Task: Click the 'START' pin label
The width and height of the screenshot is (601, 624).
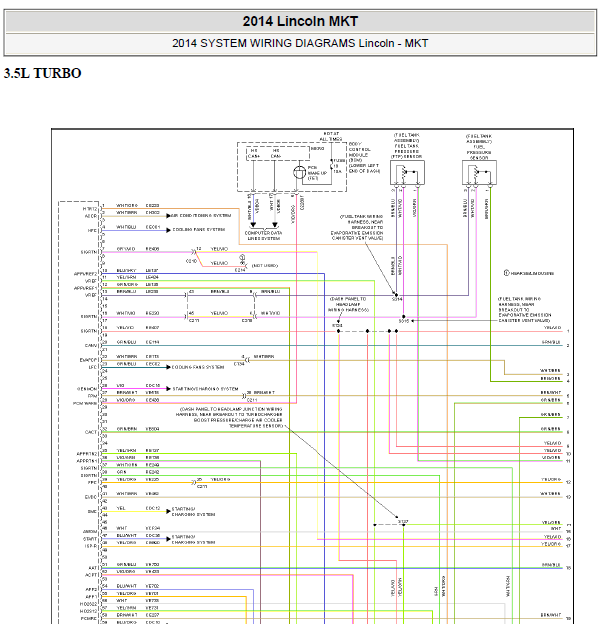Action: [x=90, y=539]
